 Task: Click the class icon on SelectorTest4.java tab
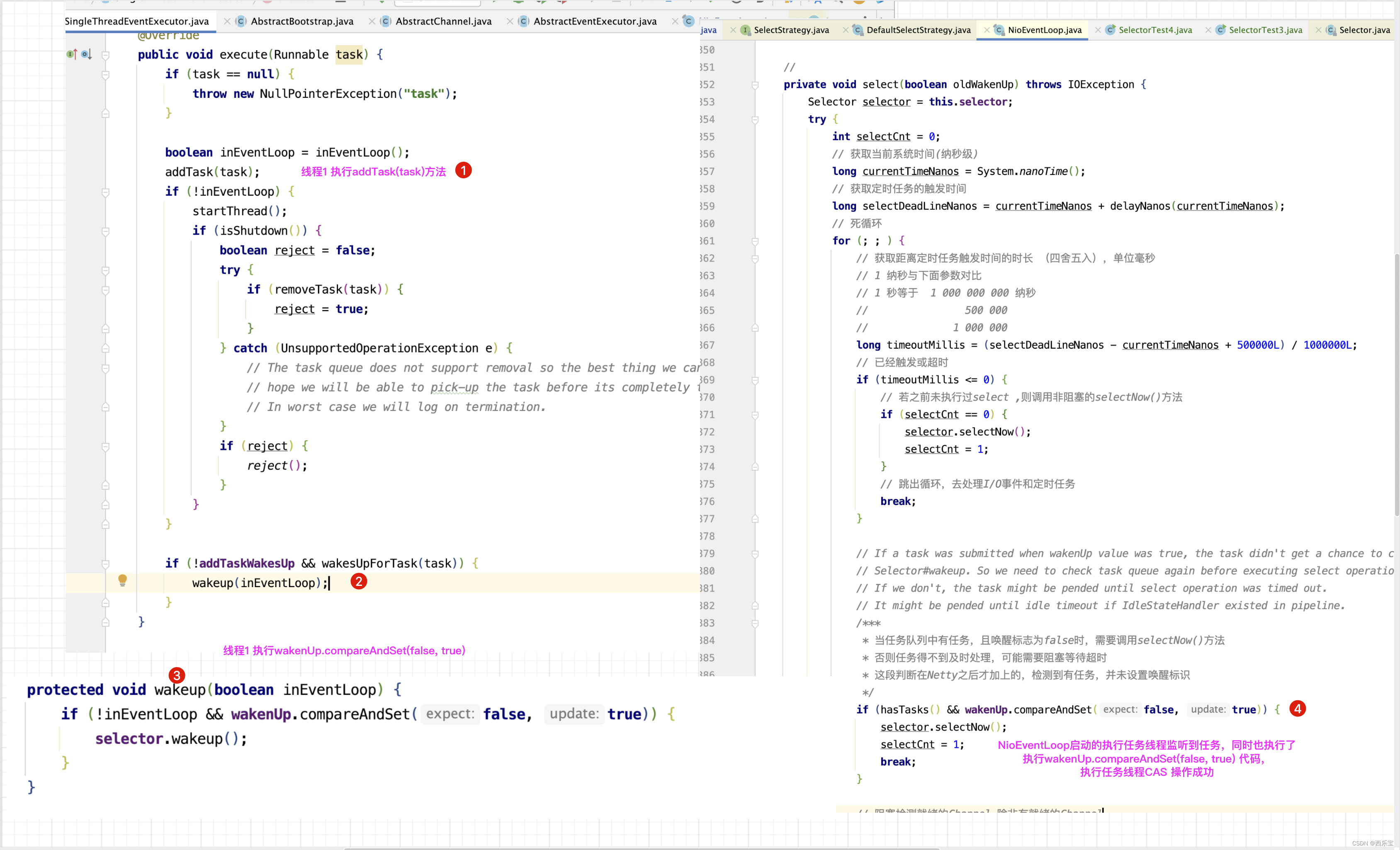pos(1110,30)
